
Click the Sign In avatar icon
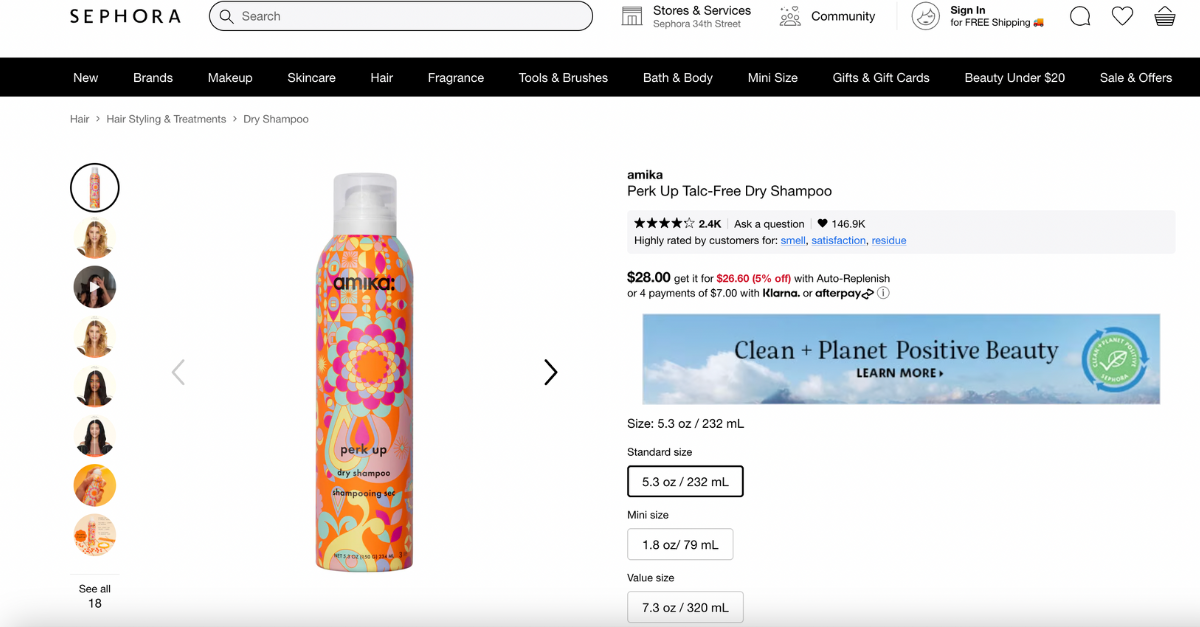[925, 16]
